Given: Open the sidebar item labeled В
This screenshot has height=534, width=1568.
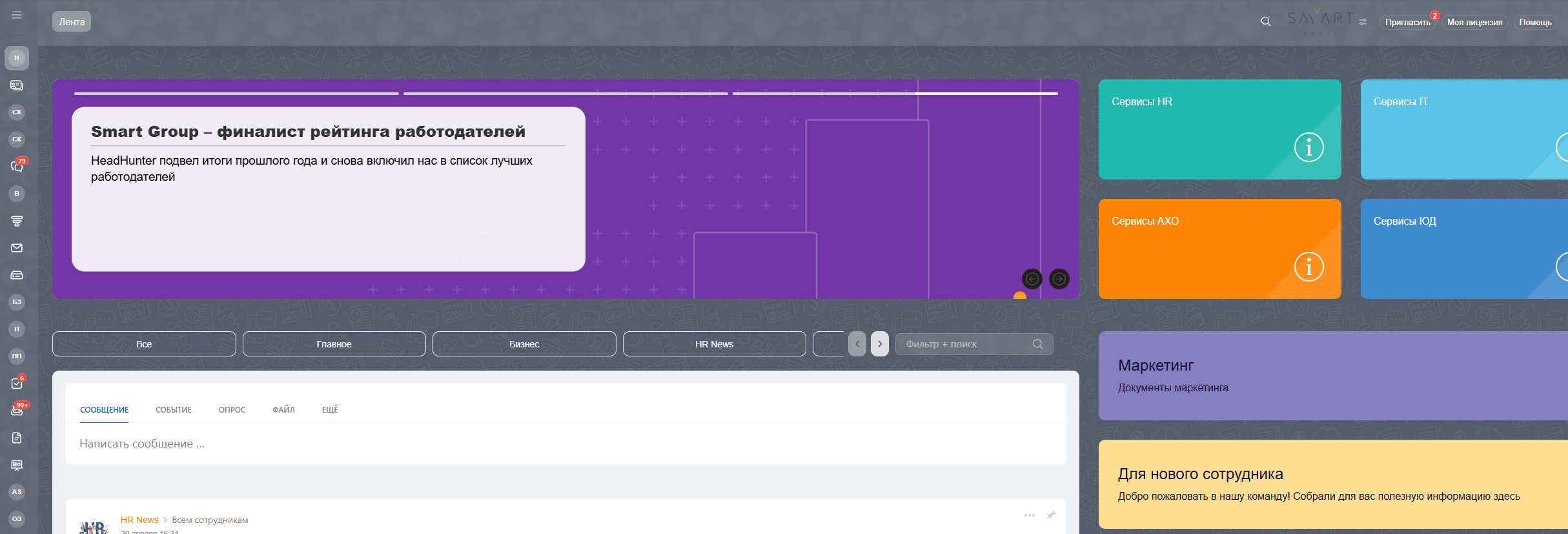Looking at the screenshot, I should (17, 194).
